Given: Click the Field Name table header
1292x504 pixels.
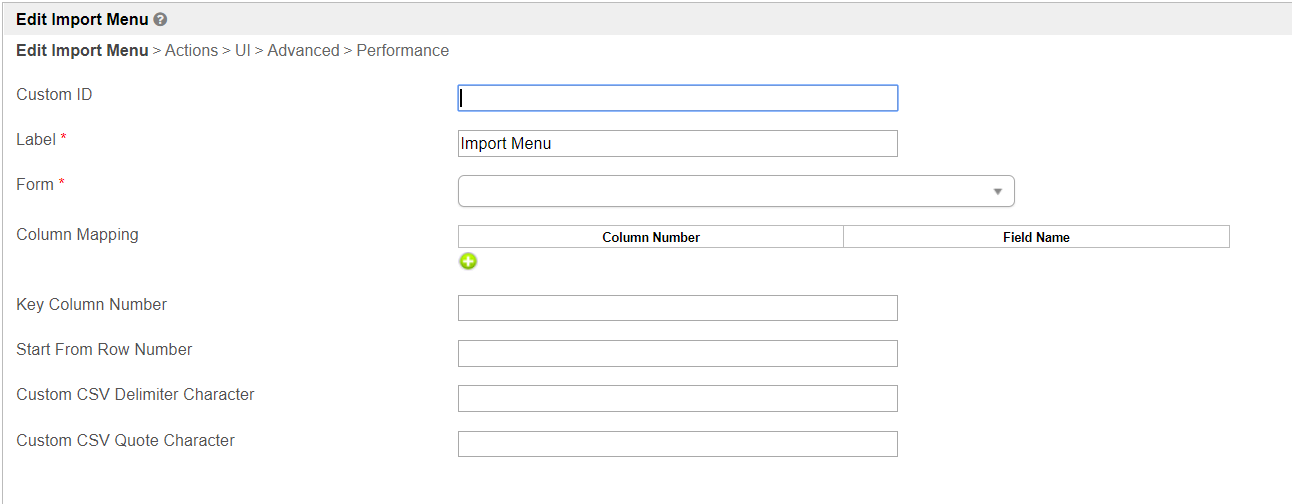Looking at the screenshot, I should 1036,237.
